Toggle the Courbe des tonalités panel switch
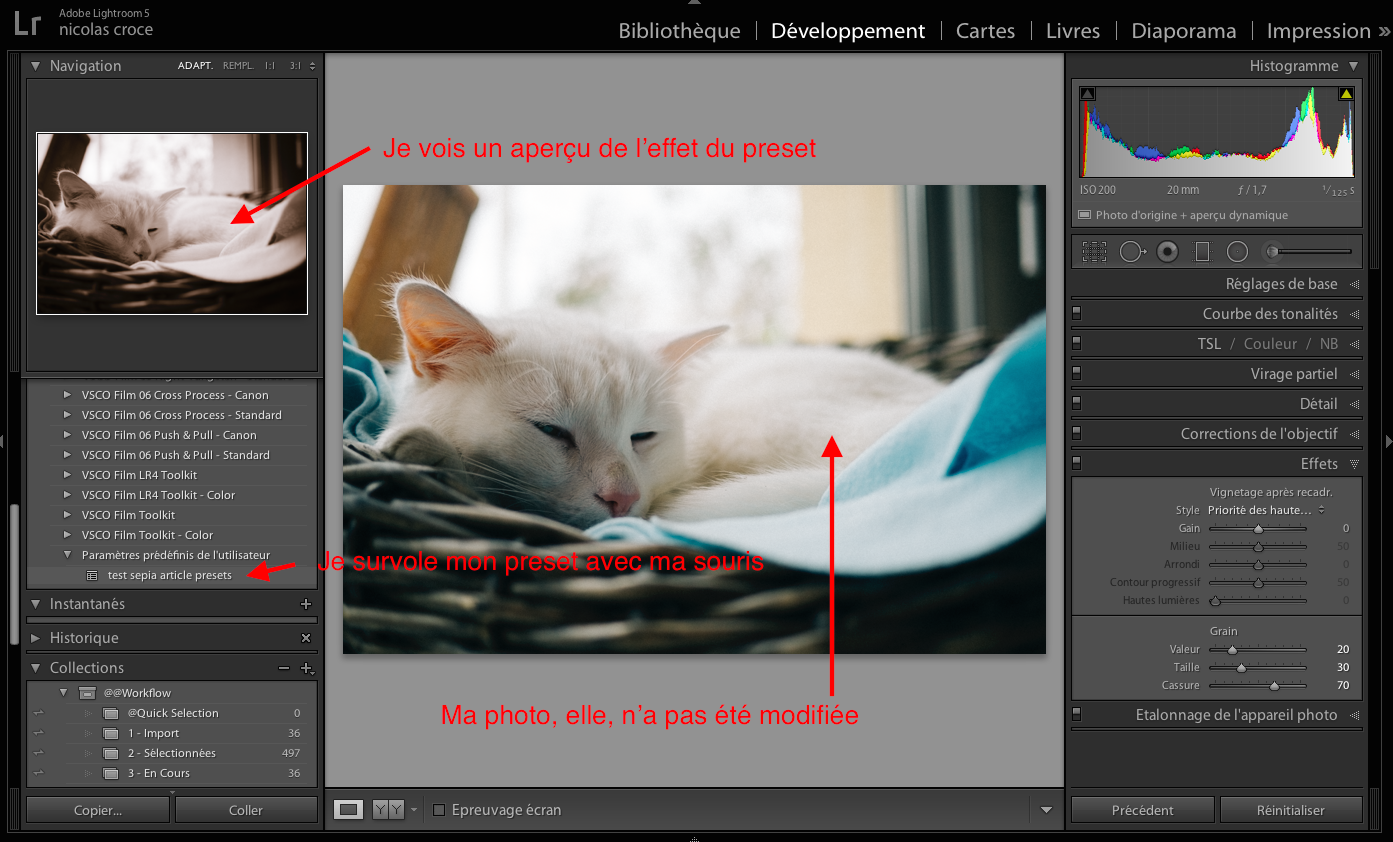1393x842 pixels. tap(1077, 314)
